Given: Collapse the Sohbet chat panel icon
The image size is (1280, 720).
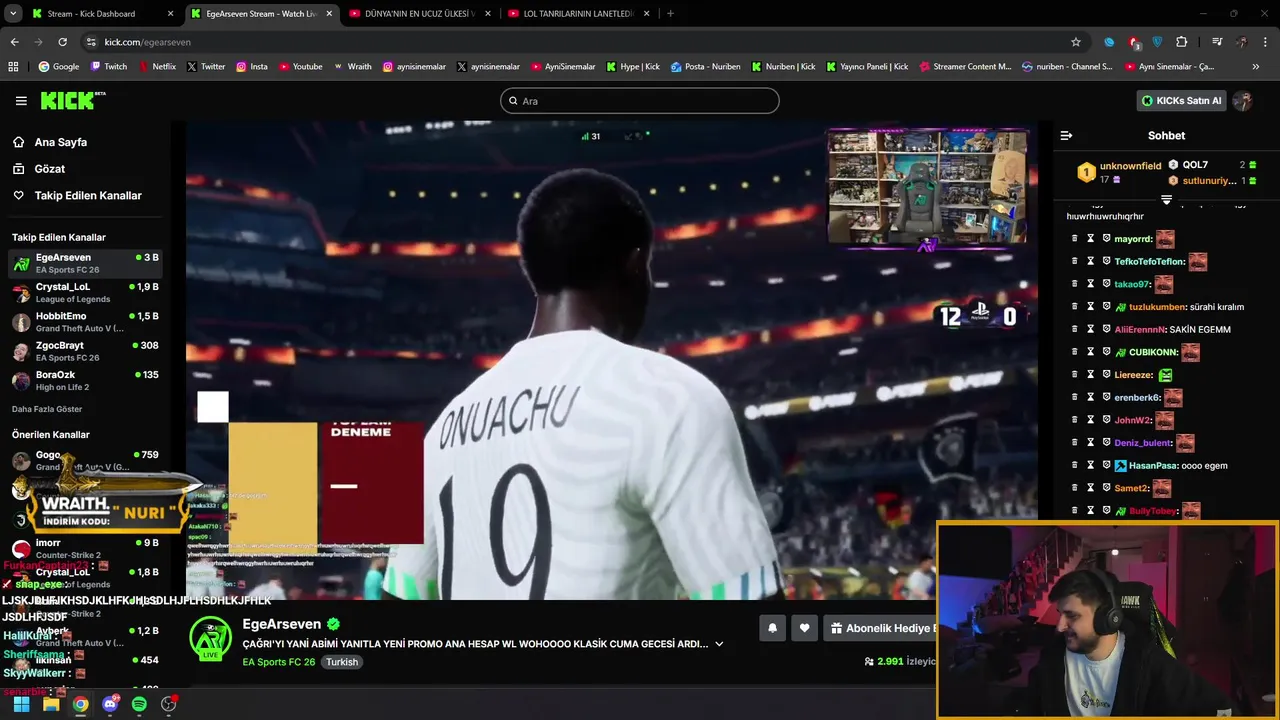Looking at the screenshot, I should (1066, 135).
